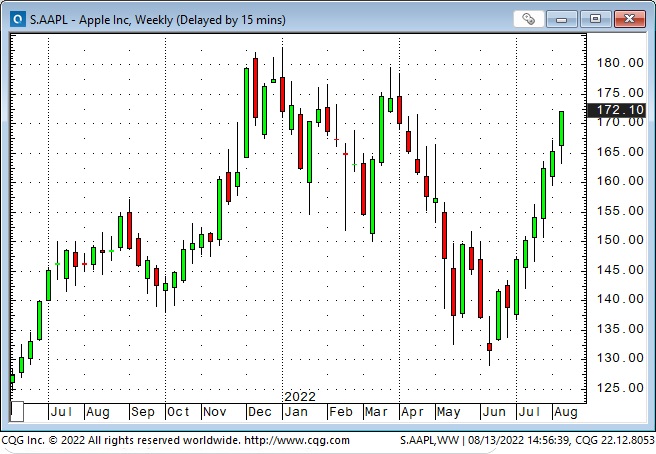The image size is (656, 454).
Task: Click the Dec label on the time axis
Action: click(259, 412)
